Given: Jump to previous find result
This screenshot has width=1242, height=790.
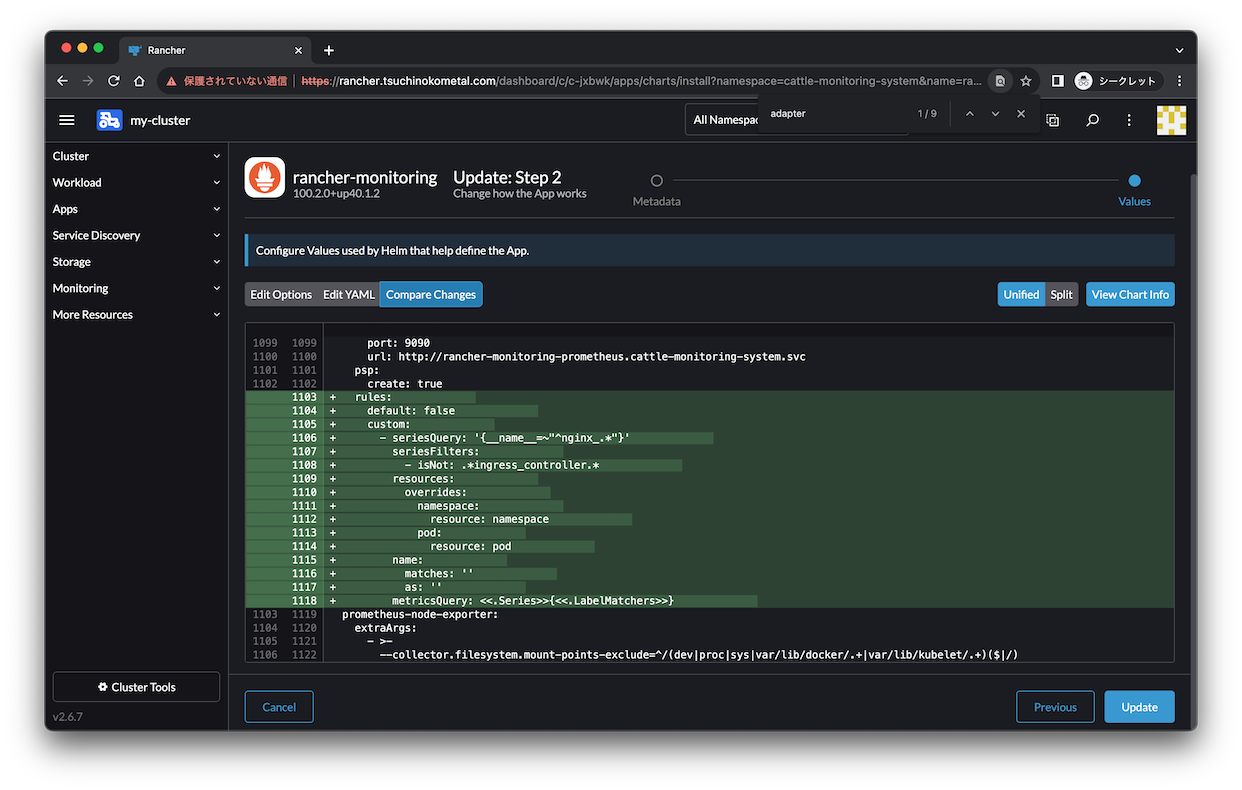Looking at the screenshot, I should tap(969, 114).
